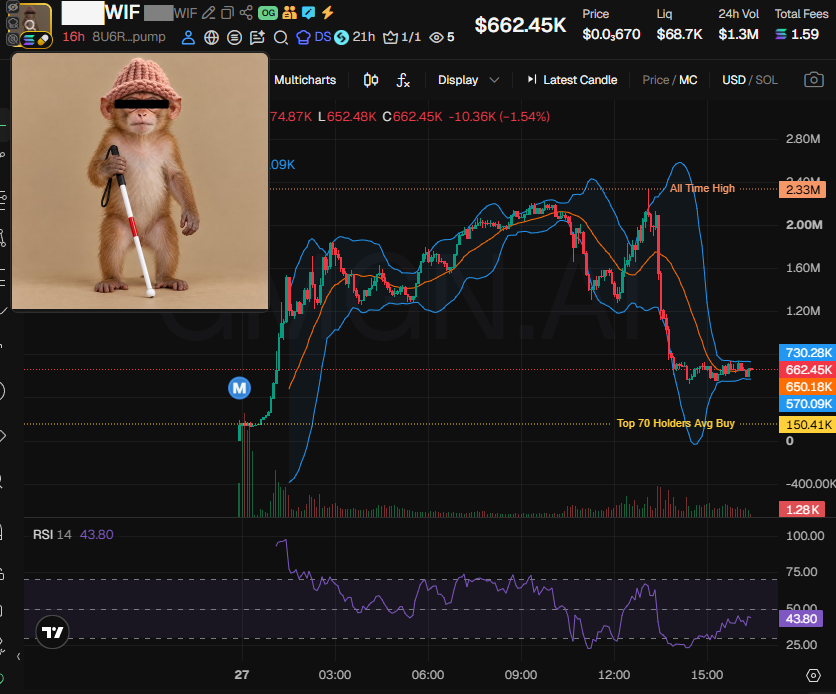Click the blue M marker on chart
This screenshot has width=836, height=694.
coord(239,388)
